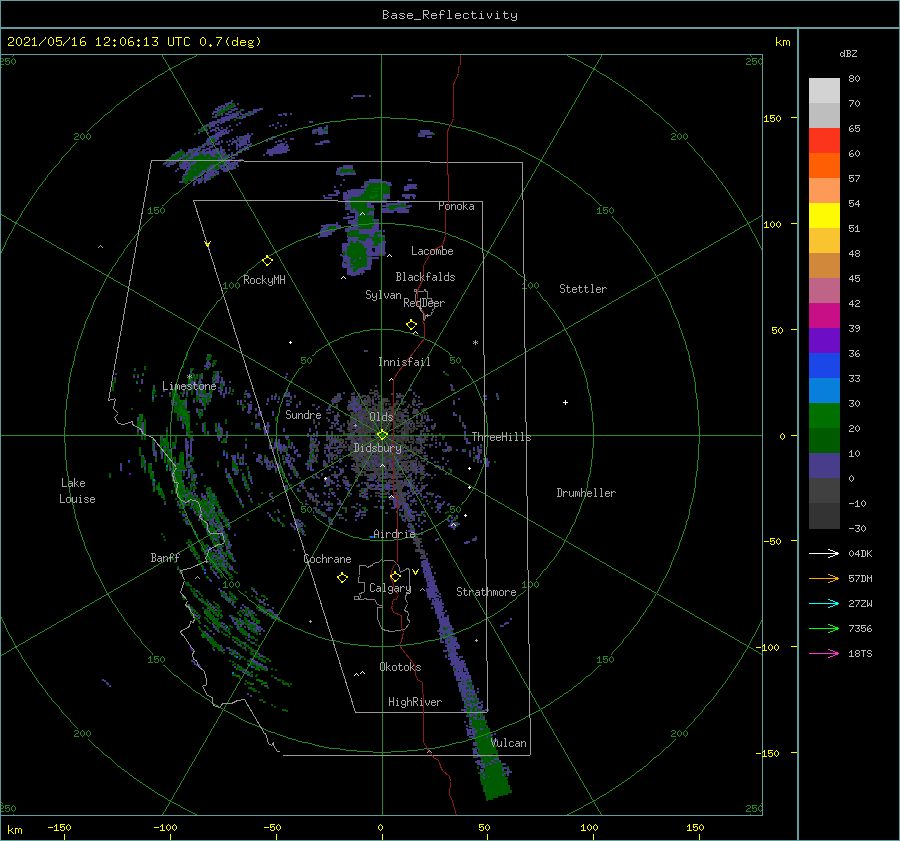Click the yellow diamond inside Calgary boundary

coord(395,576)
